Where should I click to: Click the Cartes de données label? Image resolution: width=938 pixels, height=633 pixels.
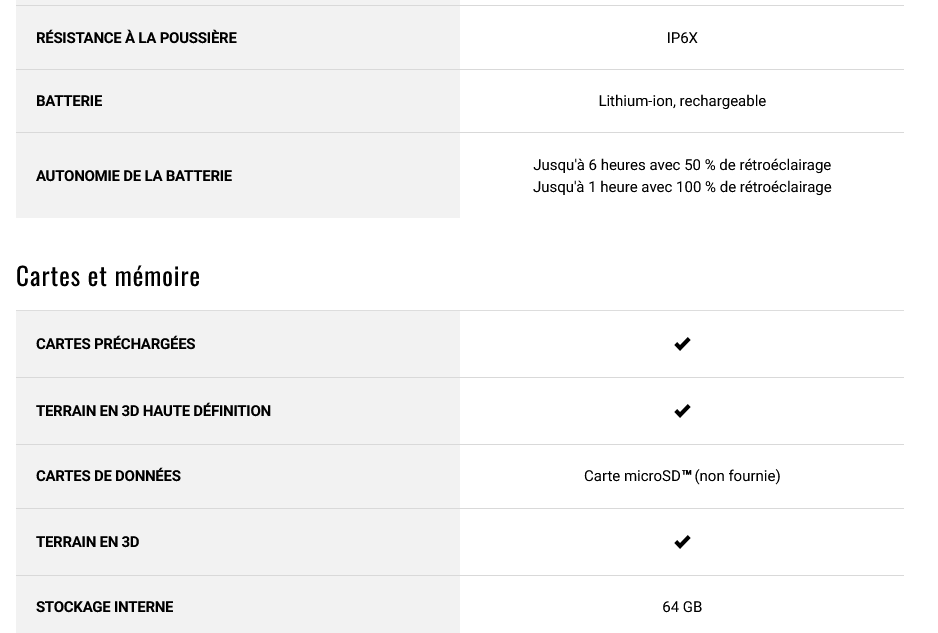[x=108, y=476]
